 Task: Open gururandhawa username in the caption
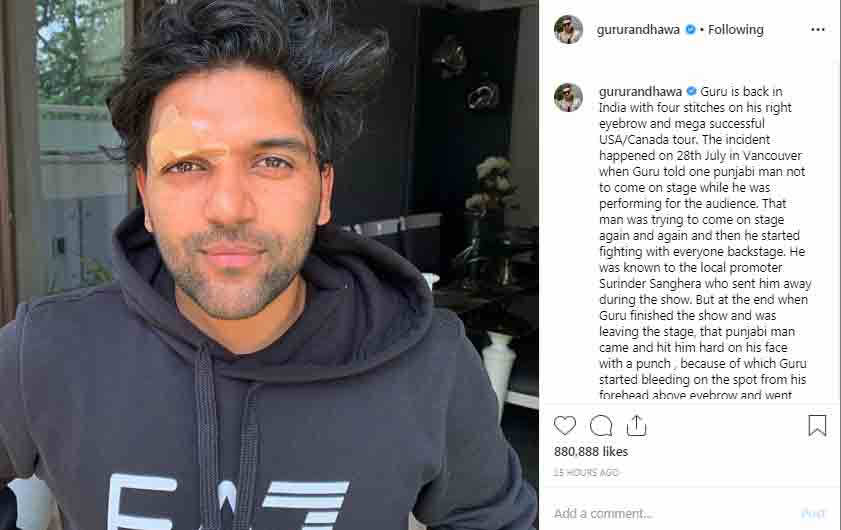[x=640, y=92]
